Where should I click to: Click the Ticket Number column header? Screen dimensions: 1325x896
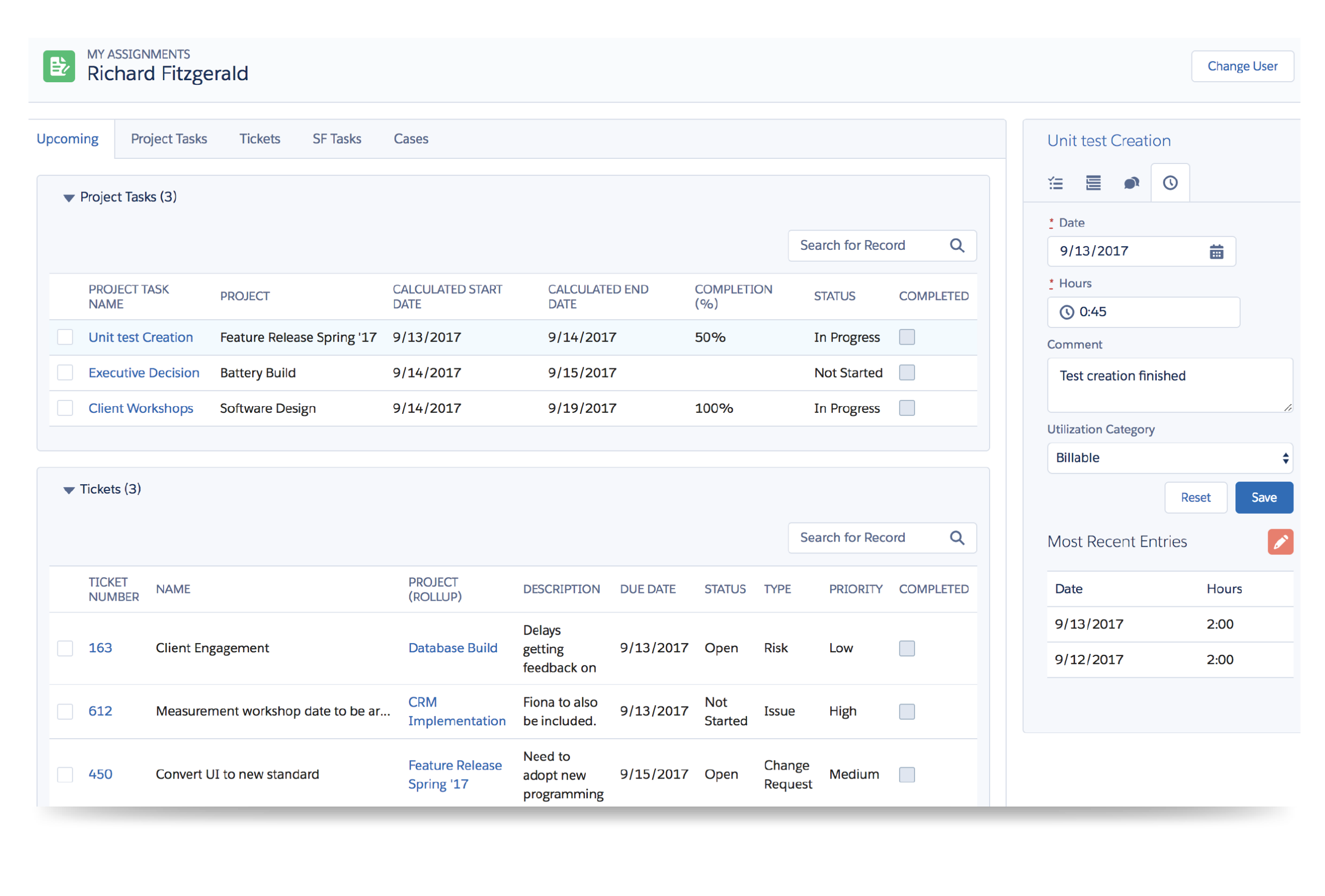pyautogui.click(x=113, y=589)
